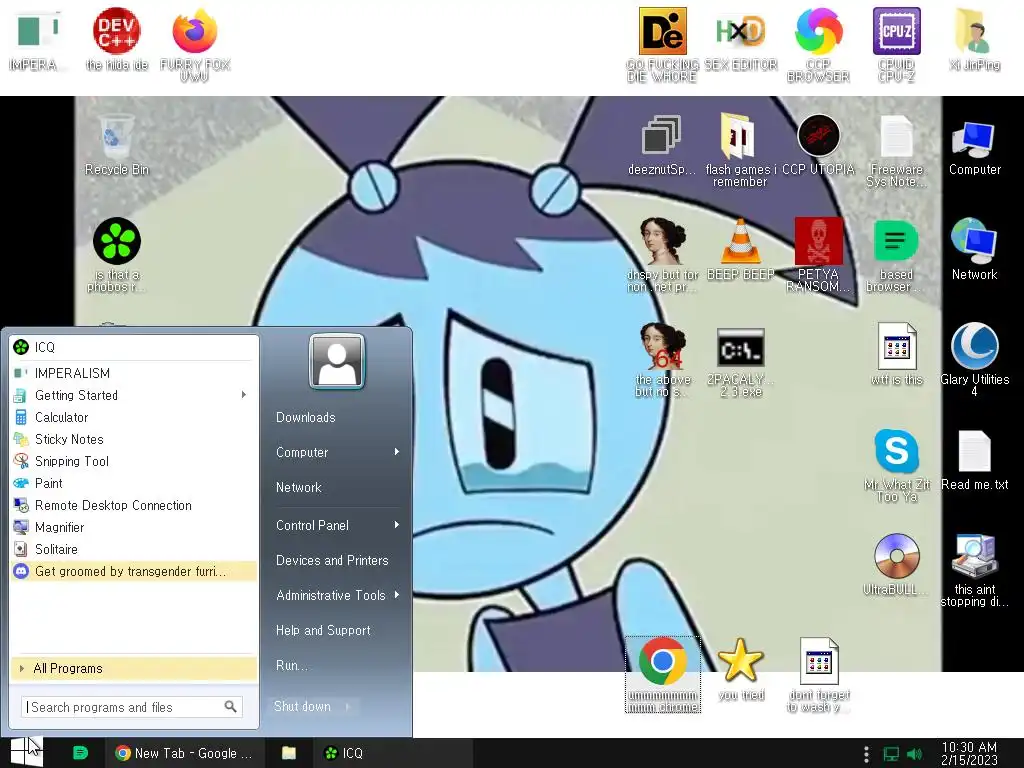Expand the Control Panel submenu arrow
The width and height of the screenshot is (1024, 768).
coord(396,525)
